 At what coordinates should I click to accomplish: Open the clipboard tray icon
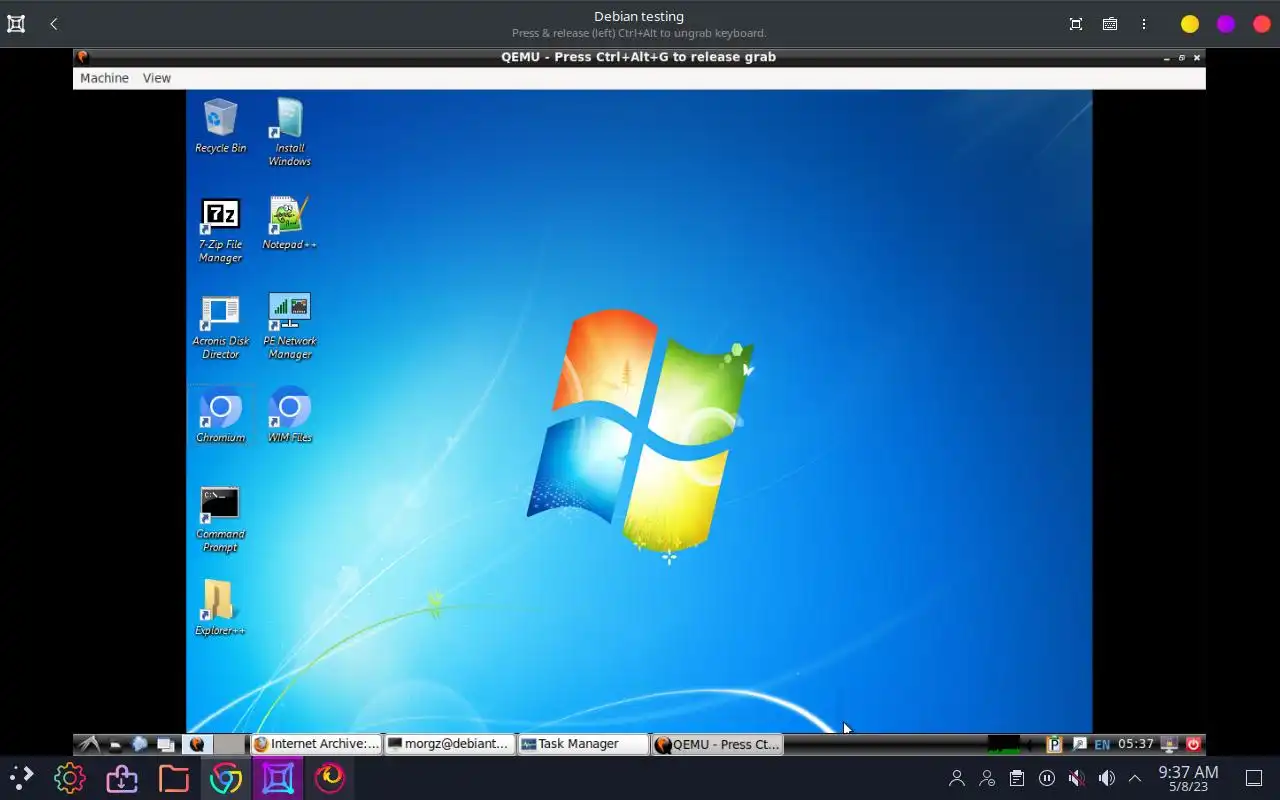coord(1017,778)
